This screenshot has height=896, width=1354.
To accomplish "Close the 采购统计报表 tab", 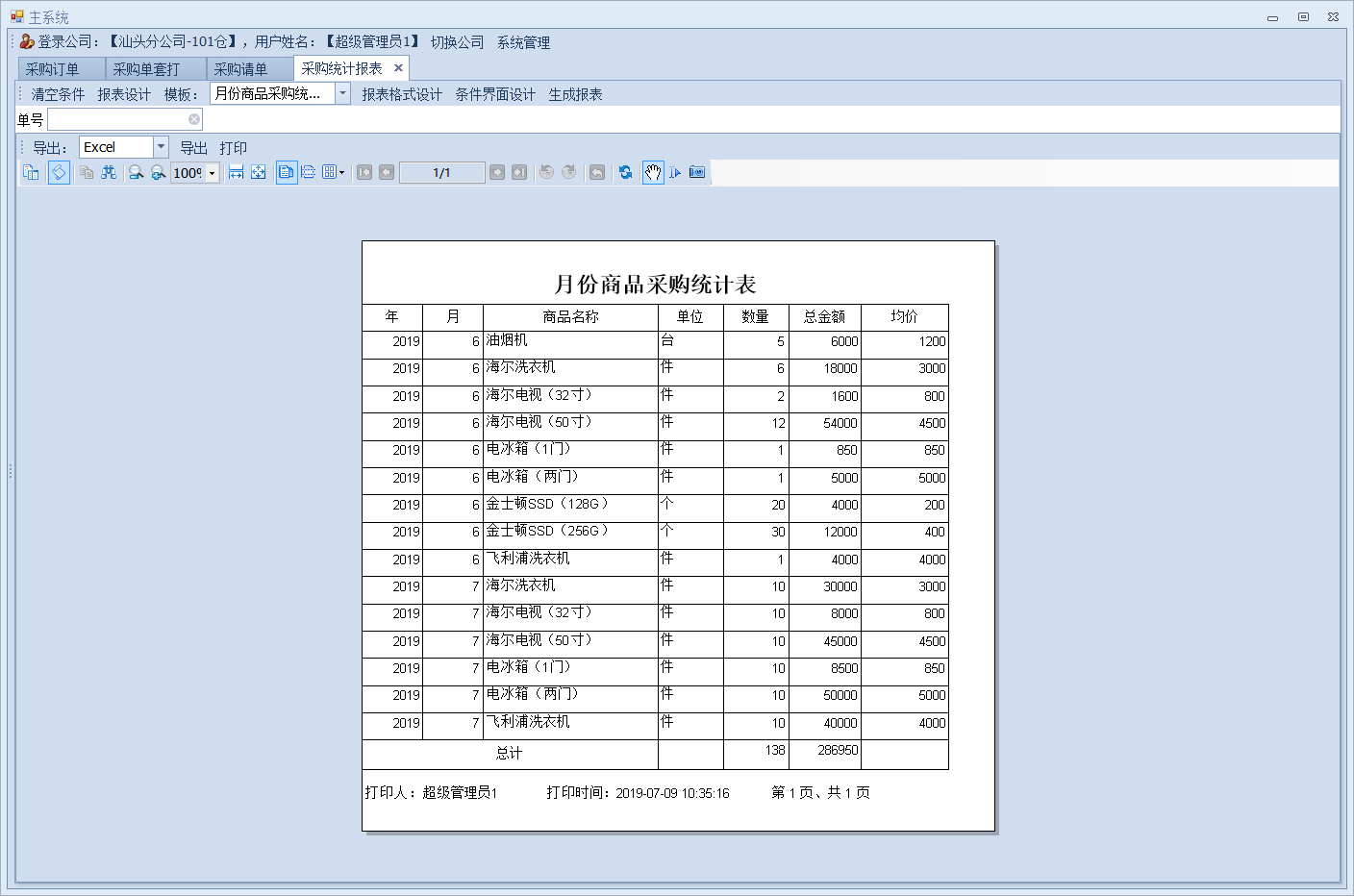I will [x=398, y=68].
